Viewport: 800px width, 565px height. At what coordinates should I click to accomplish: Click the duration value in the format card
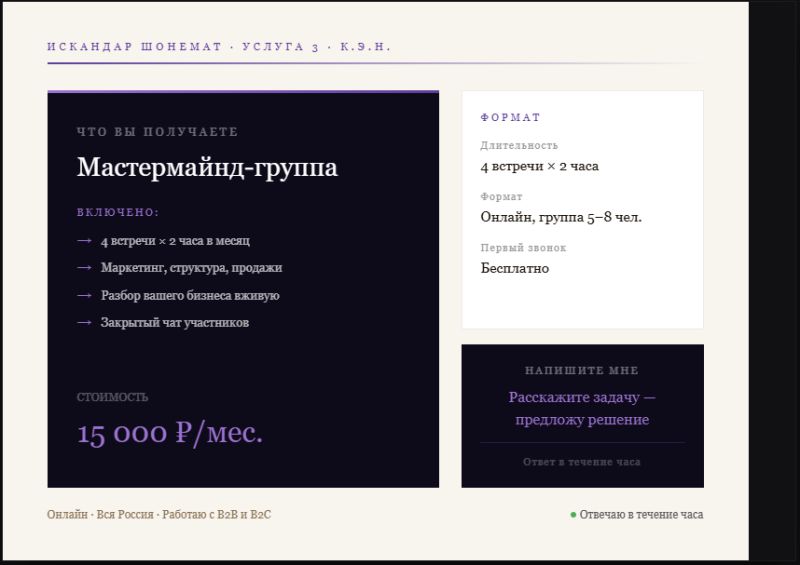pos(539,166)
